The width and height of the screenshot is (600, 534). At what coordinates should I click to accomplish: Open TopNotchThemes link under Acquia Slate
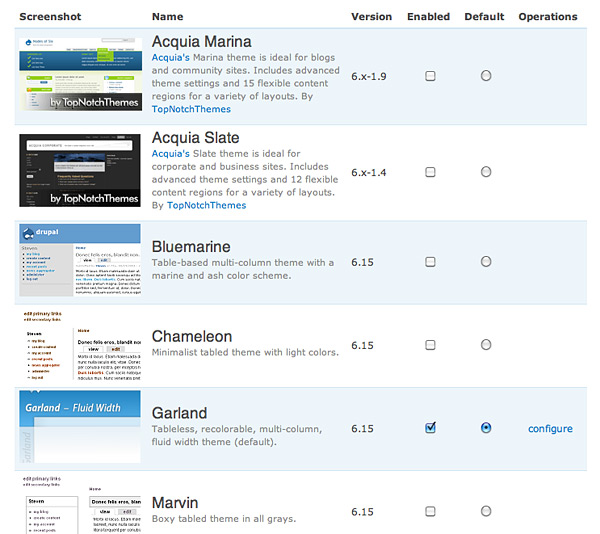206,205
